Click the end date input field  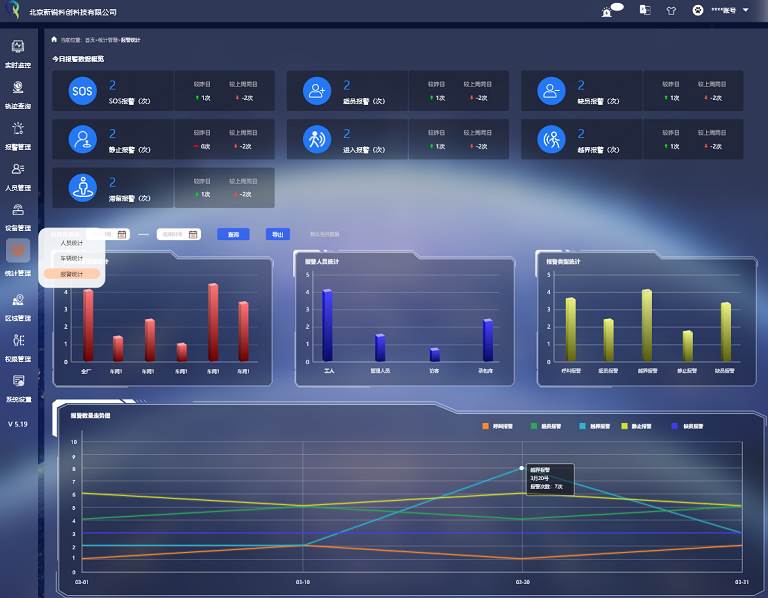[x=179, y=235]
